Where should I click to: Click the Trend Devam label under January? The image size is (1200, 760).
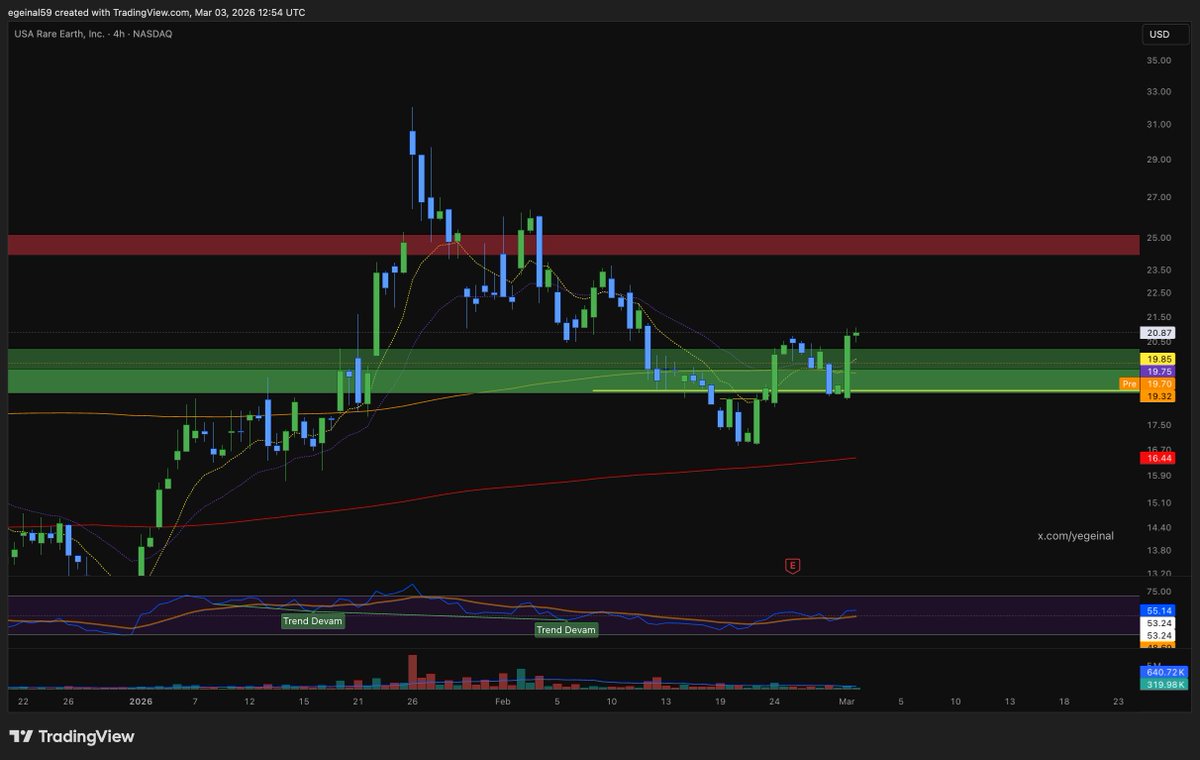311,621
